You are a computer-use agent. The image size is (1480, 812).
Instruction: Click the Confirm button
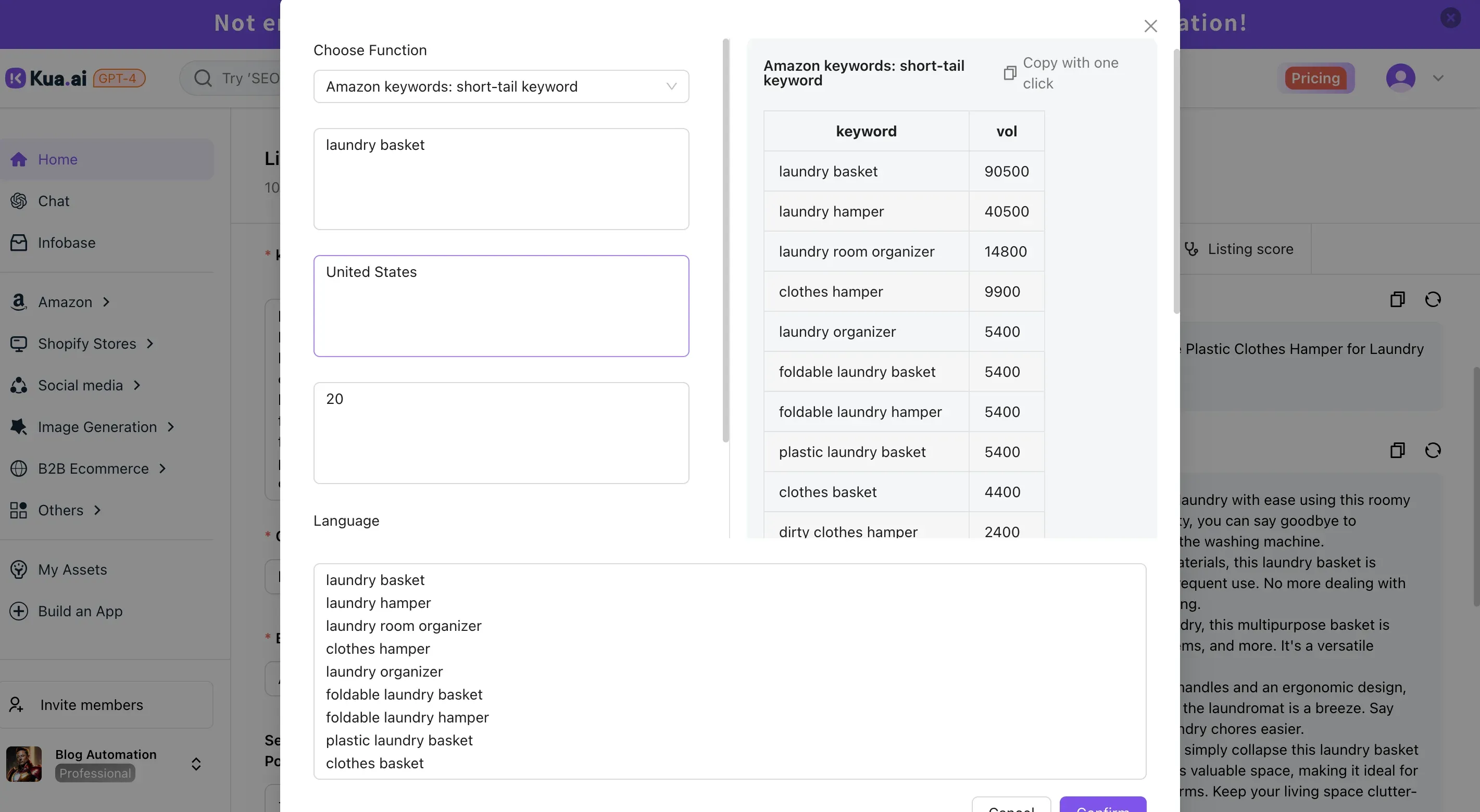pyautogui.click(x=1102, y=808)
